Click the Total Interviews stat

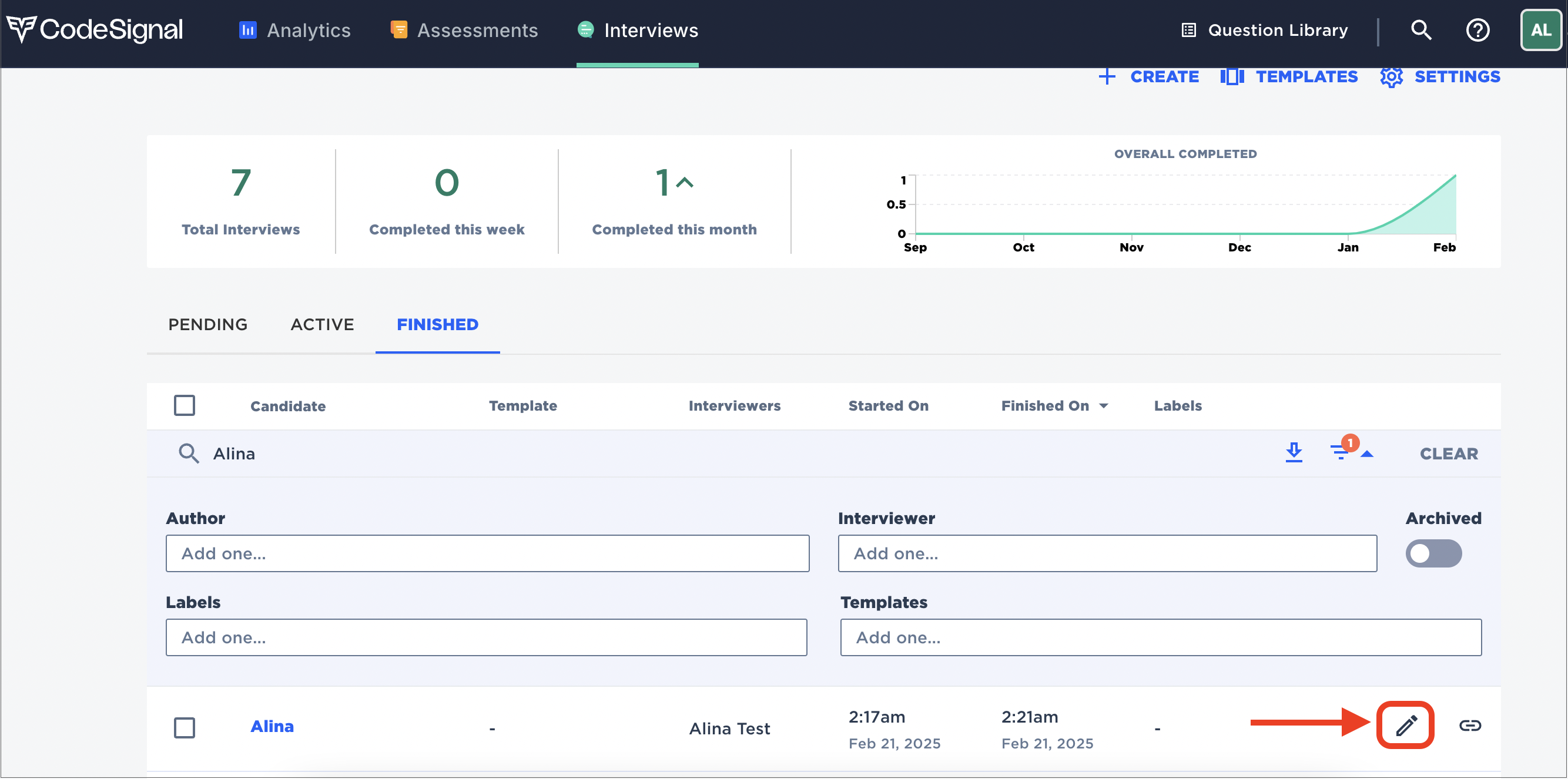coord(240,202)
